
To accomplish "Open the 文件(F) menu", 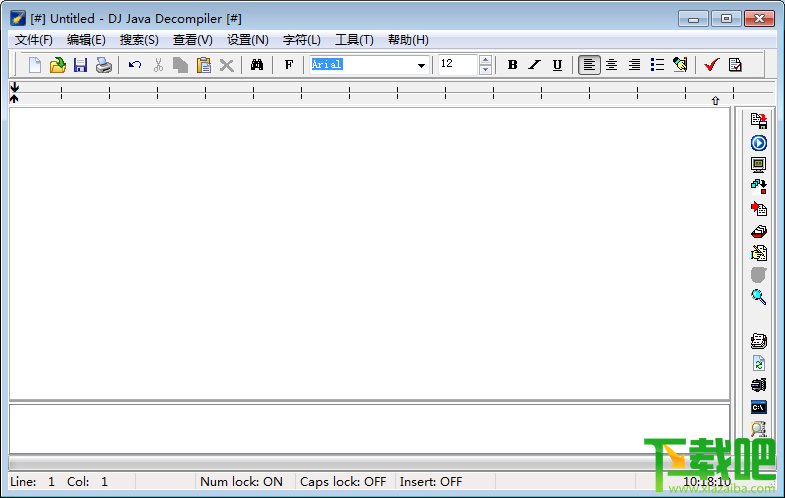I will coord(34,40).
